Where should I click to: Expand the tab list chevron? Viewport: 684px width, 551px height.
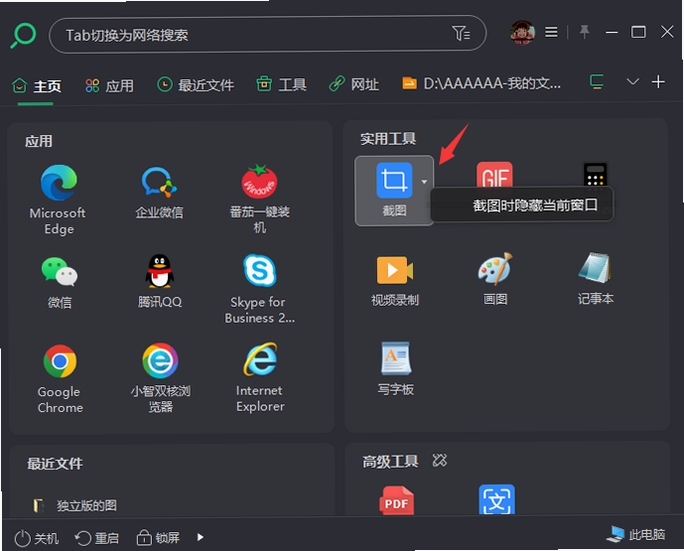pyautogui.click(x=633, y=82)
